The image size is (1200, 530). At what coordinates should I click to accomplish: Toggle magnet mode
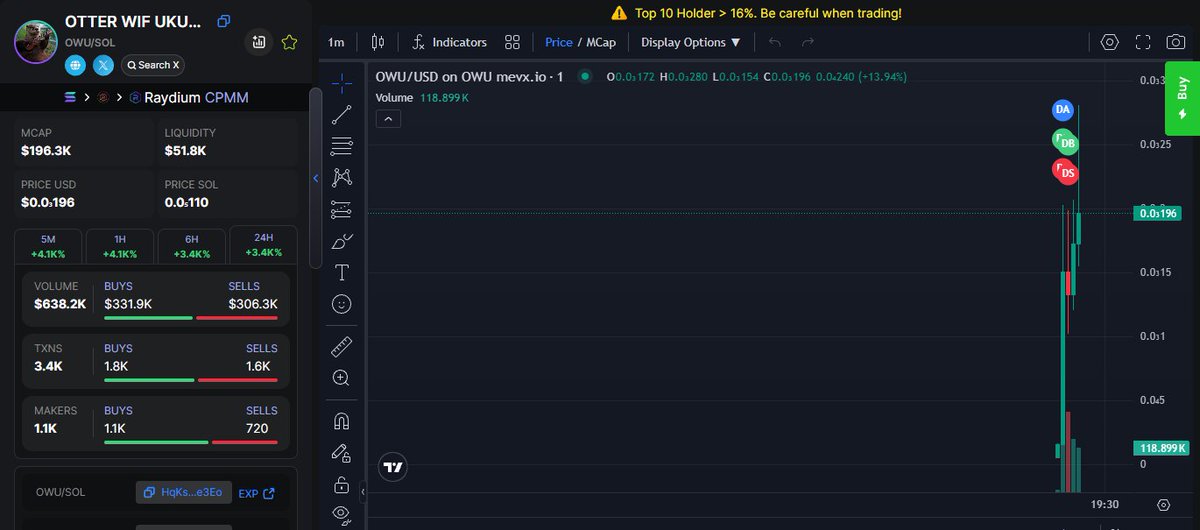pyautogui.click(x=341, y=422)
